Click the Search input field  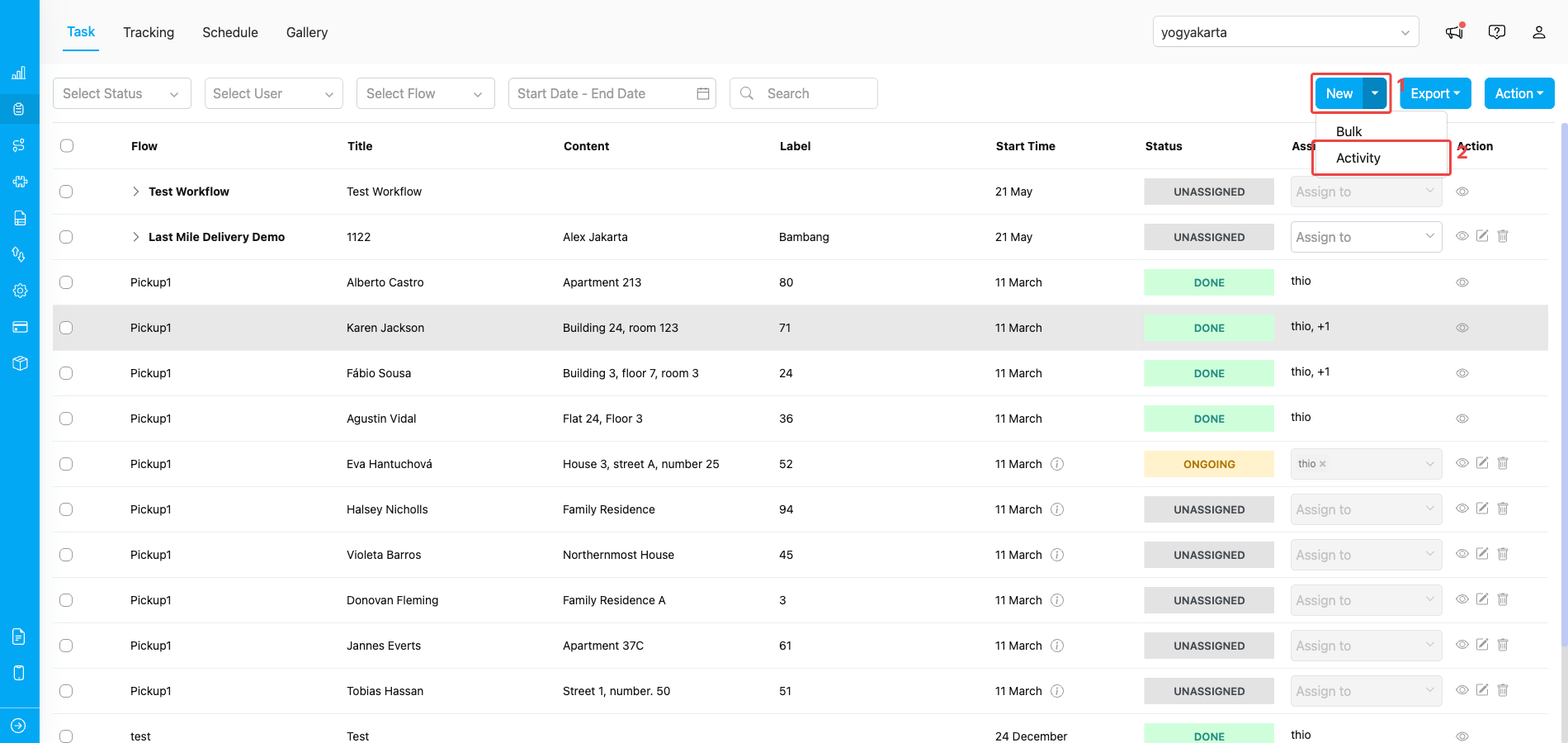[804, 93]
